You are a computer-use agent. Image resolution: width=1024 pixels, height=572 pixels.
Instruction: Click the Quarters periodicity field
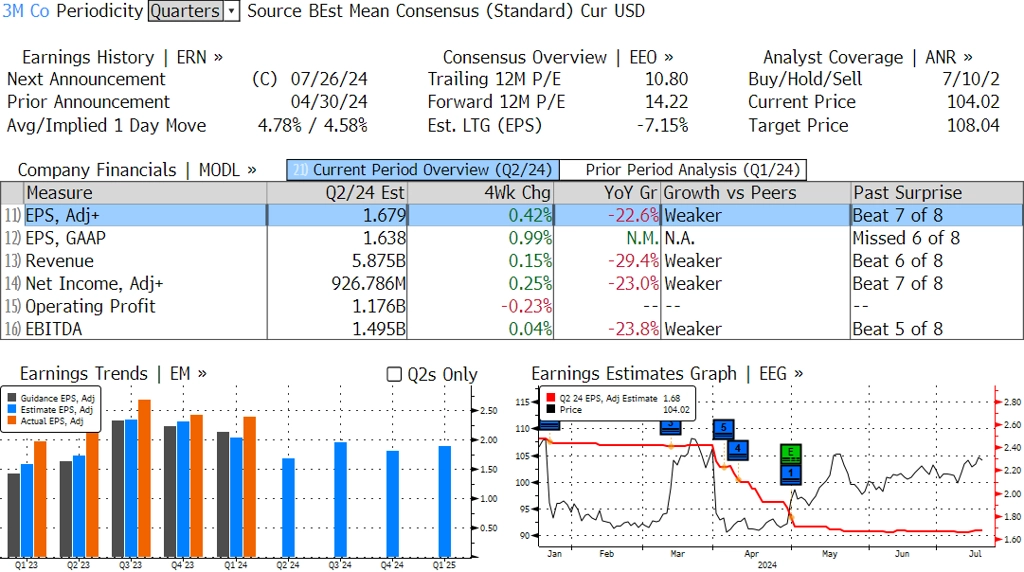pos(185,11)
